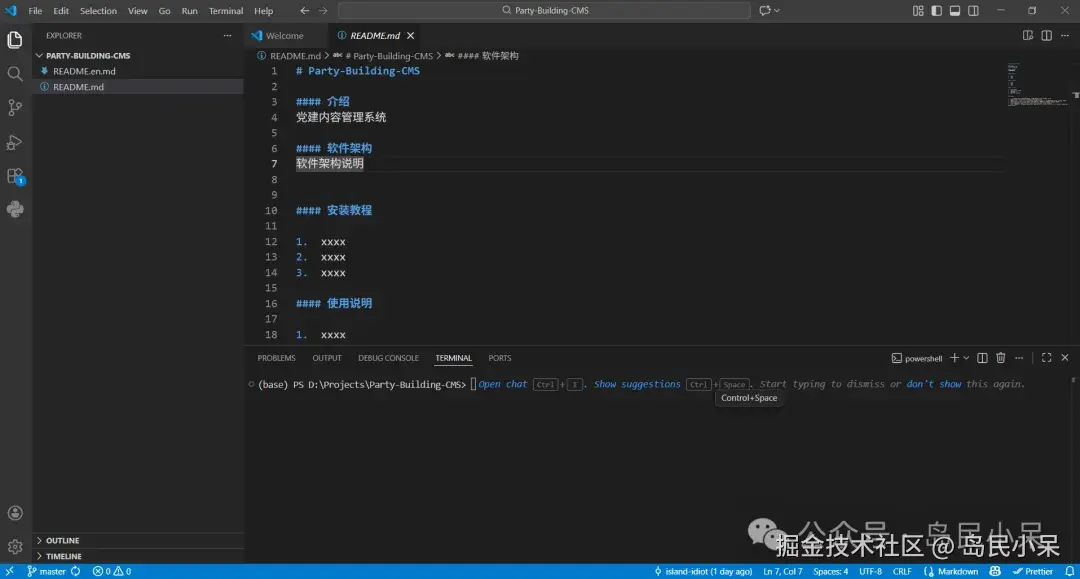Open the notifications bell
The height and width of the screenshot is (579, 1080).
1070,571
